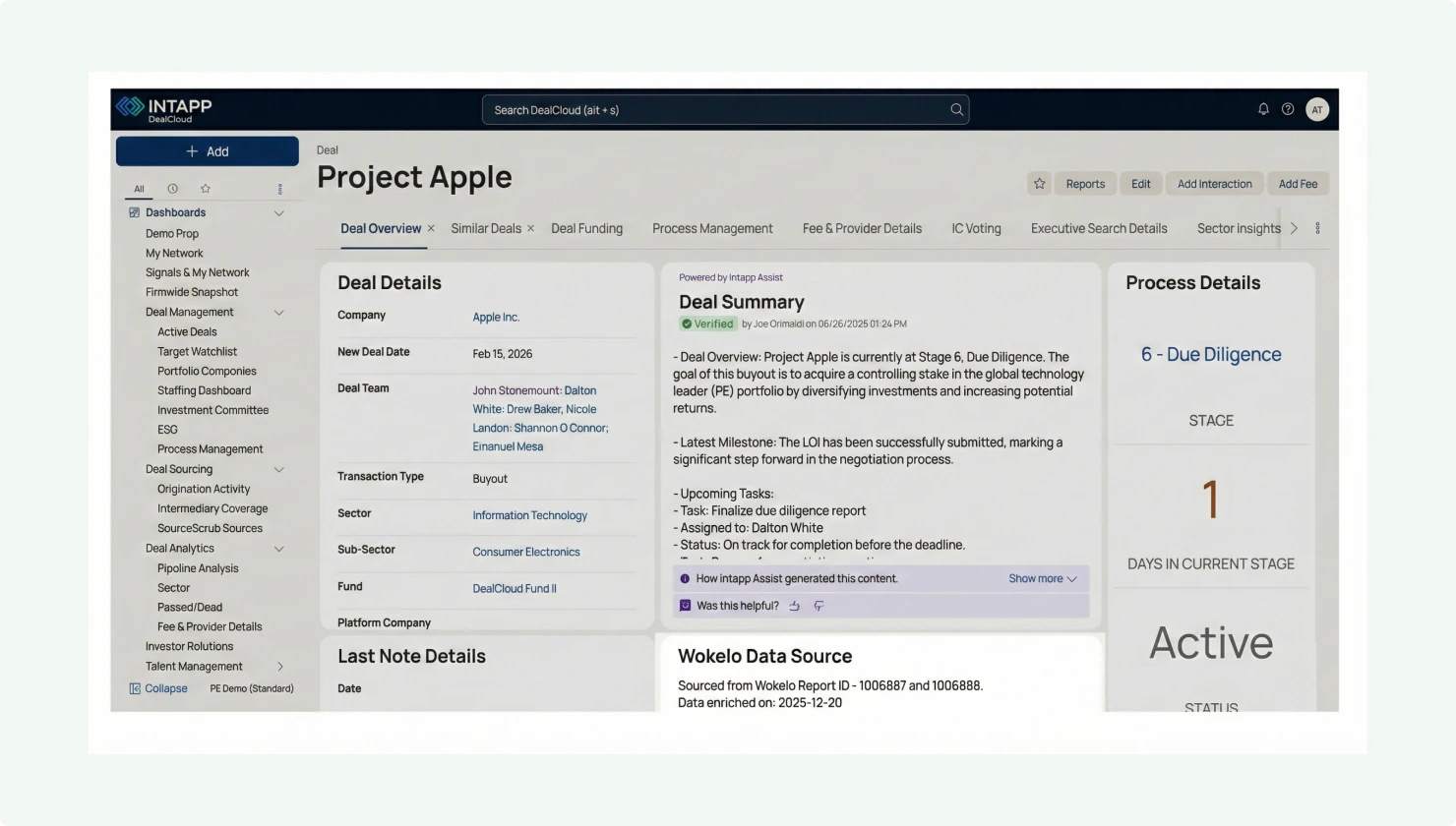The width and height of the screenshot is (1456, 826).
Task: Click the Edit button
Action: pyautogui.click(x=1140, y=184)
